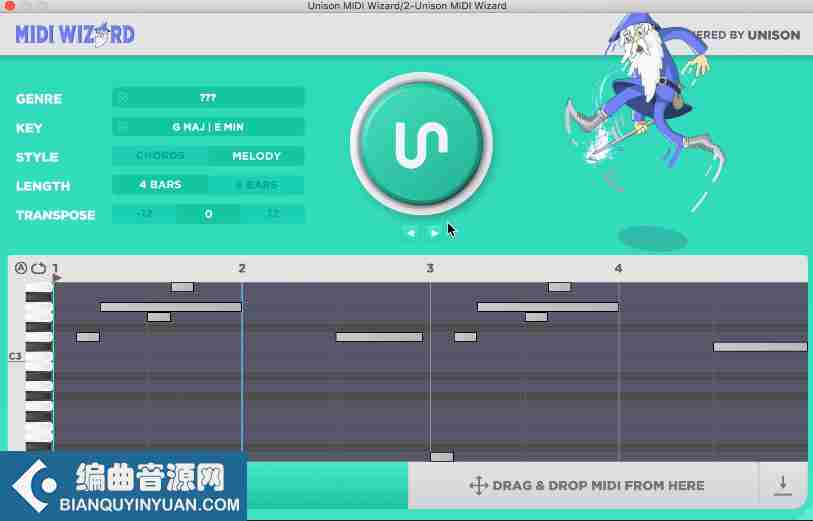Select the highest short note in bar 3
The width and height of the screenshot is (813, 521).
click(559, 287)
